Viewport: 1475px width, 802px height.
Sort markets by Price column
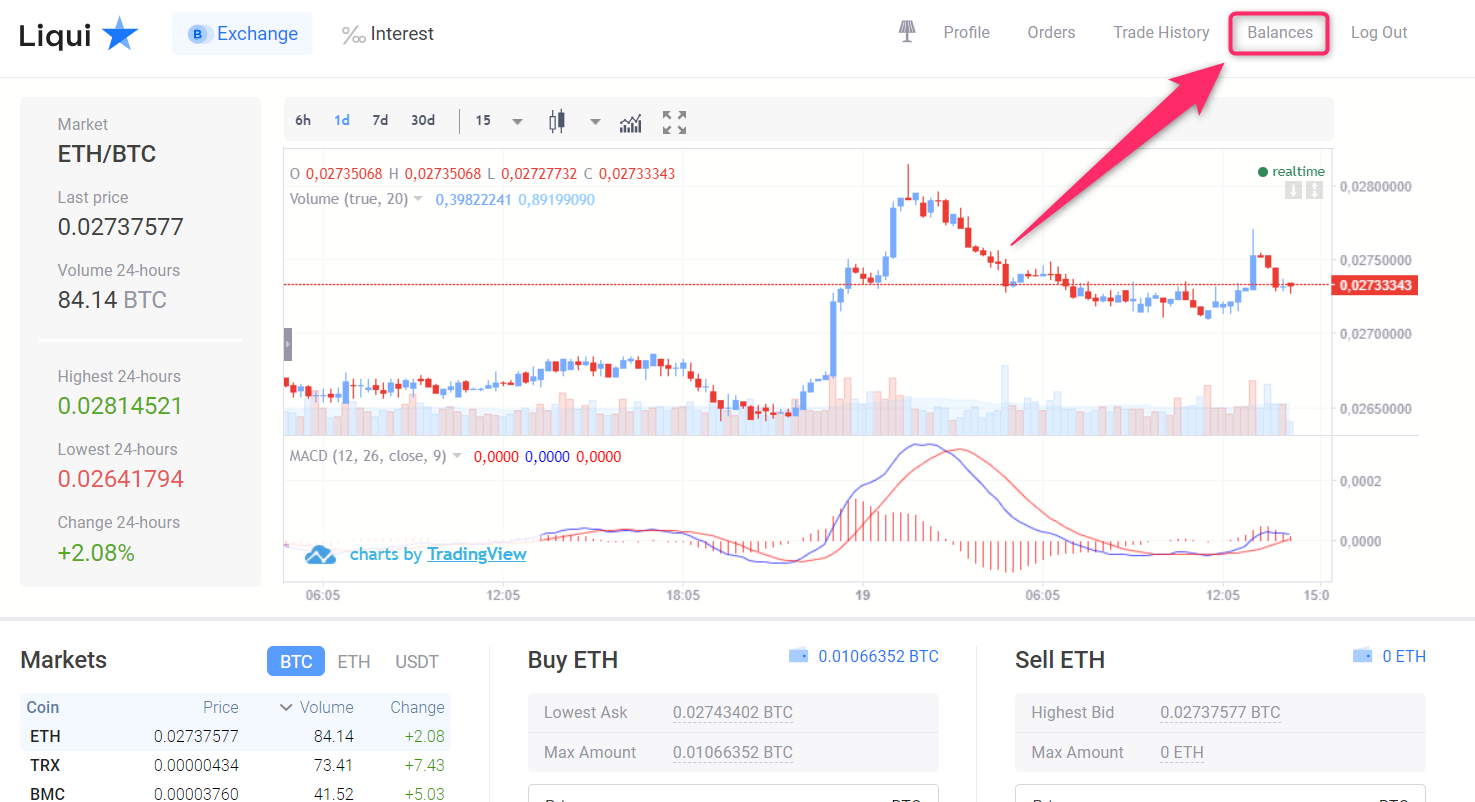click(x=221, y=707)
